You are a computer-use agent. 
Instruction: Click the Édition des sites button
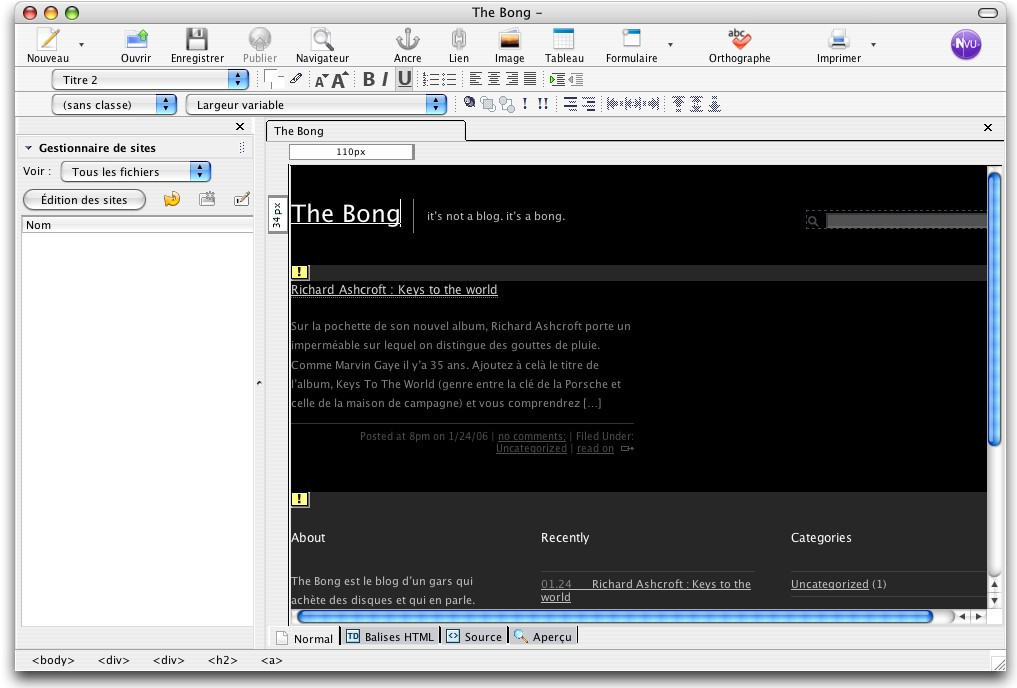84,200
